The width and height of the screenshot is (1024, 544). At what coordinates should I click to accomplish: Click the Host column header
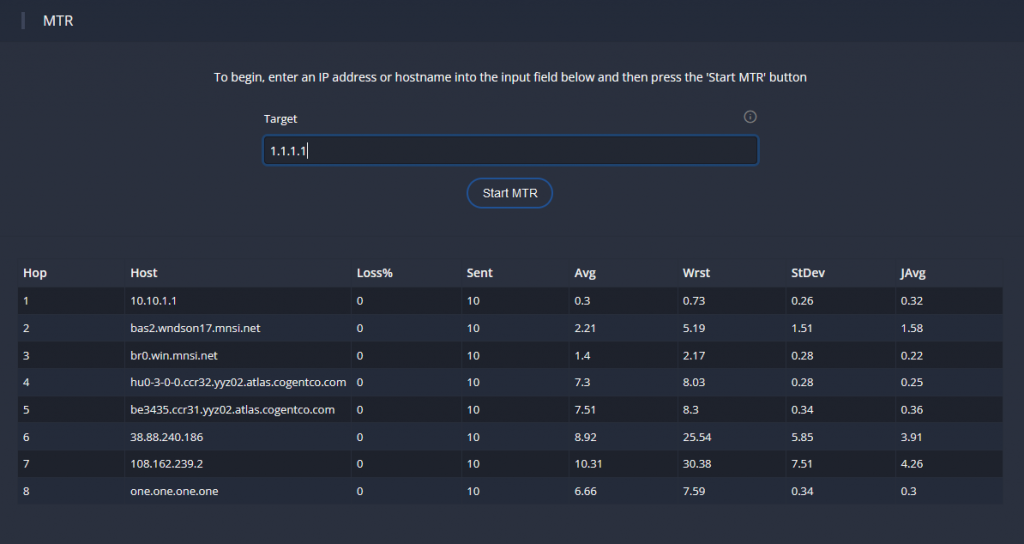pos(144,273)
